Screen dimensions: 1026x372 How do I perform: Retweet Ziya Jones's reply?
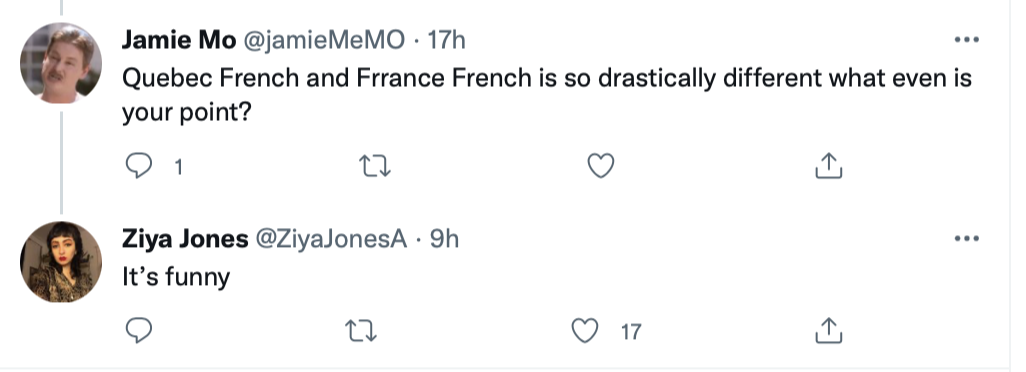[363, 331]
